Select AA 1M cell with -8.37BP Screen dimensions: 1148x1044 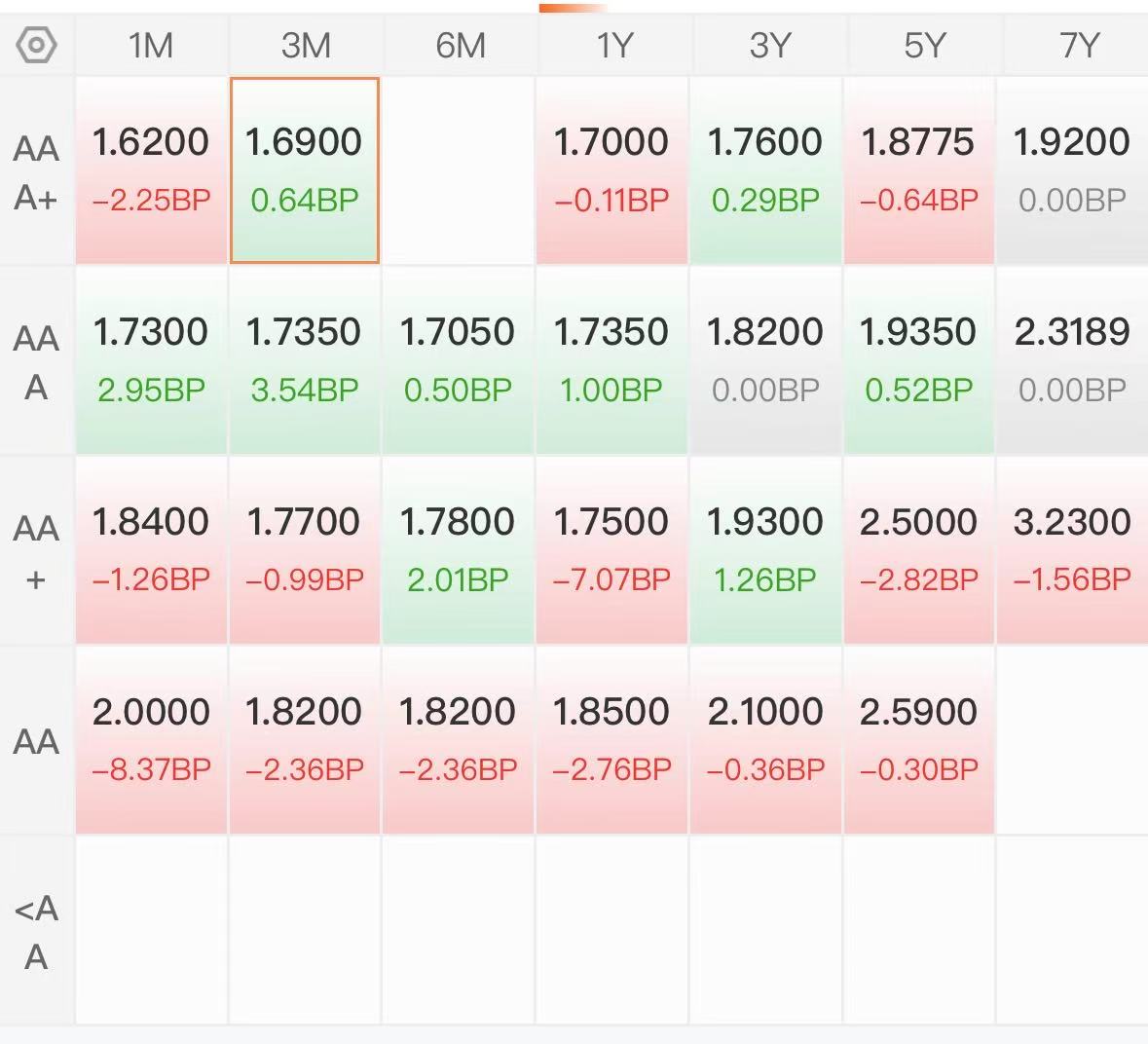coord(152,739)
